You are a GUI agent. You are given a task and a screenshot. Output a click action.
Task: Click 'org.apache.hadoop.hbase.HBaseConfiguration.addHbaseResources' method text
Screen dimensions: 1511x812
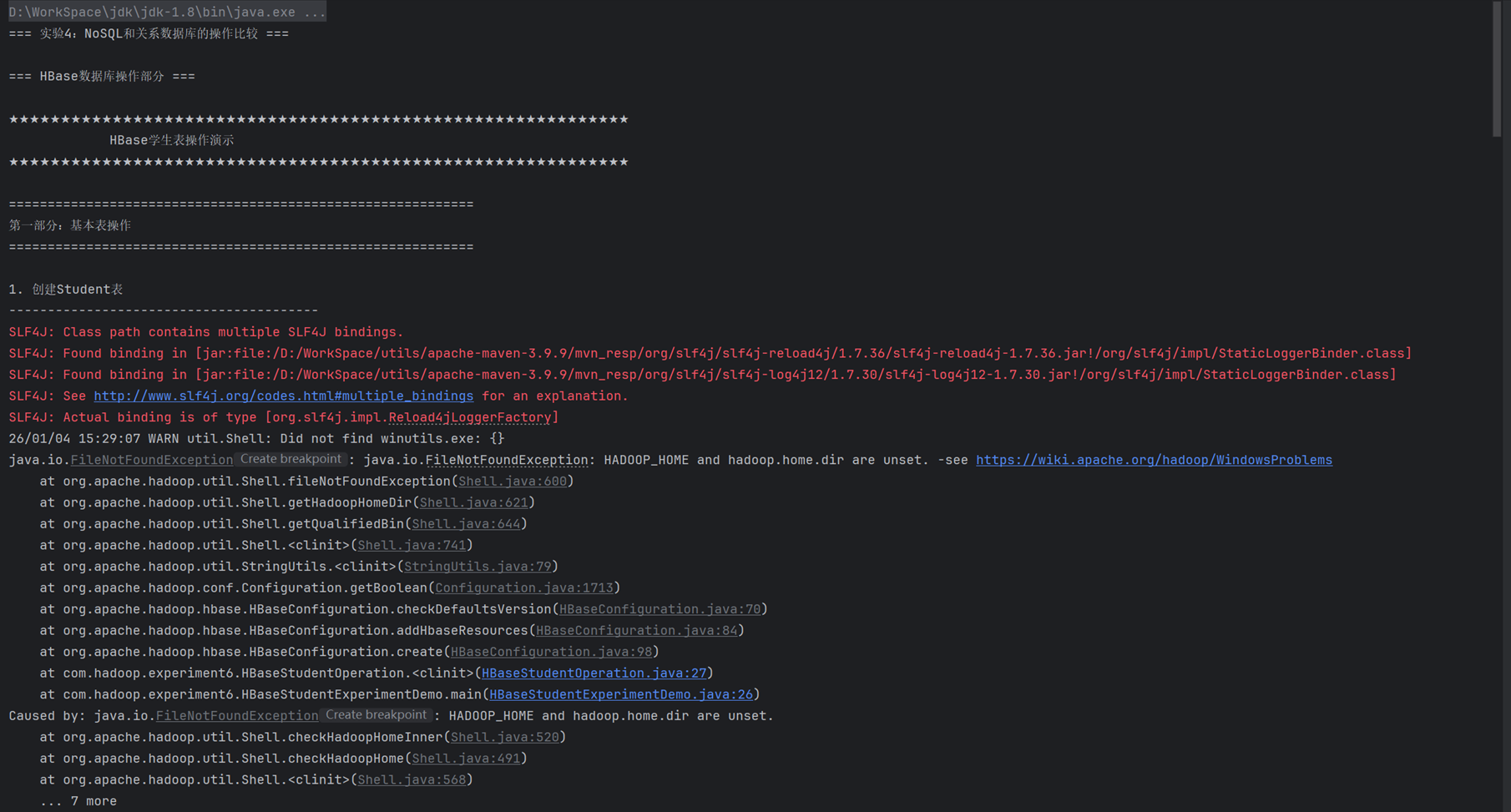pos(296,630)
